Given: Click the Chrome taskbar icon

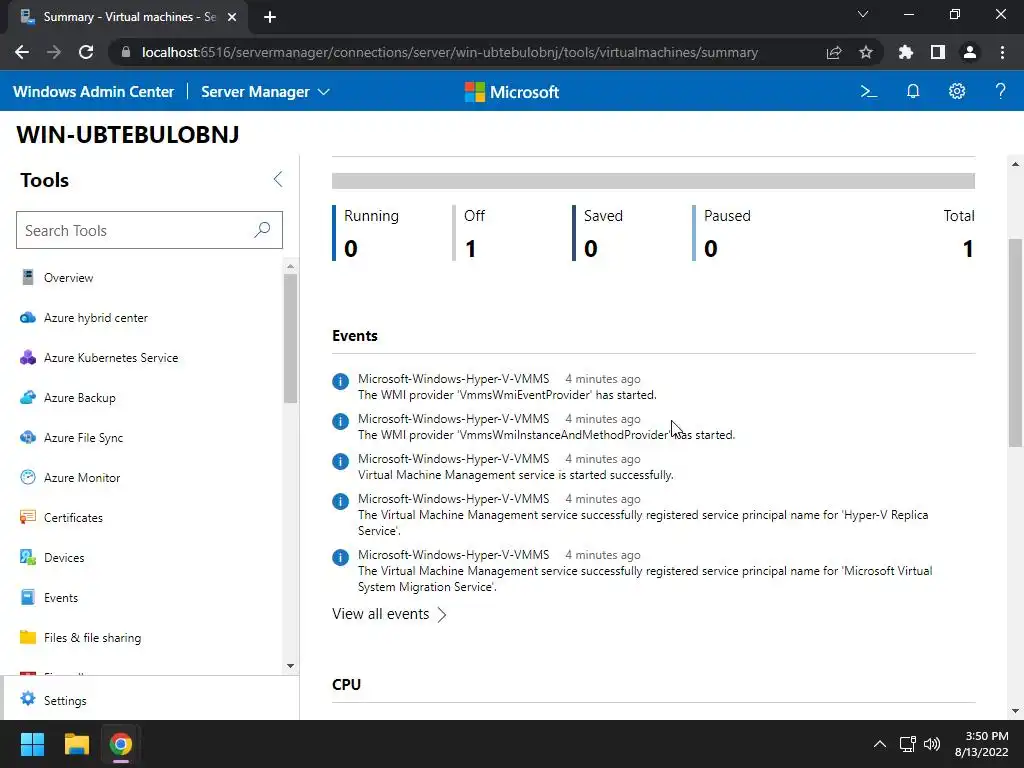Looking at the screenshot, I should click(121, 744).
